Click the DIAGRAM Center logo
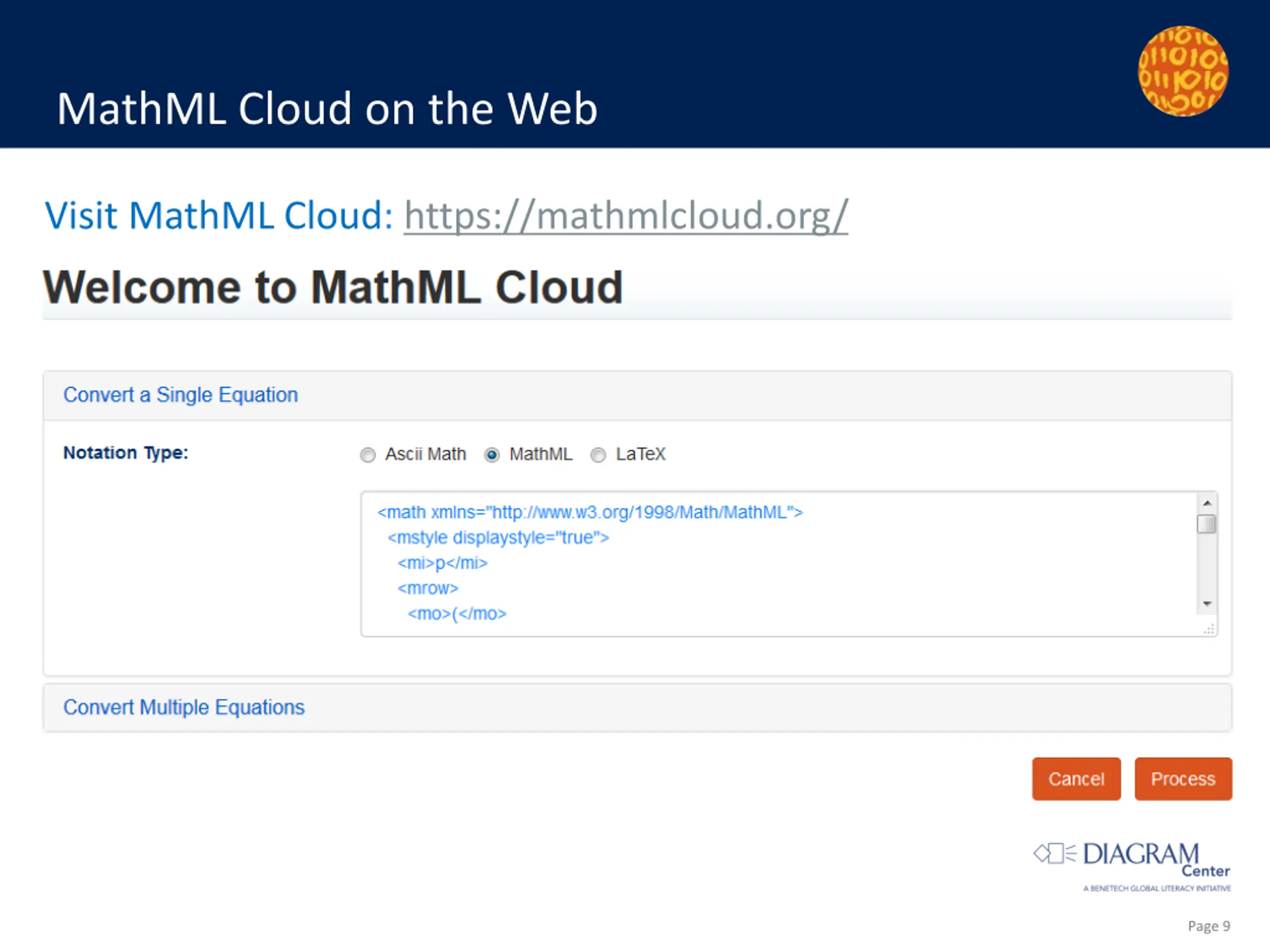Image resolution: width=1270 pixels, height=952 pixels. click(x=1132, y=867)
